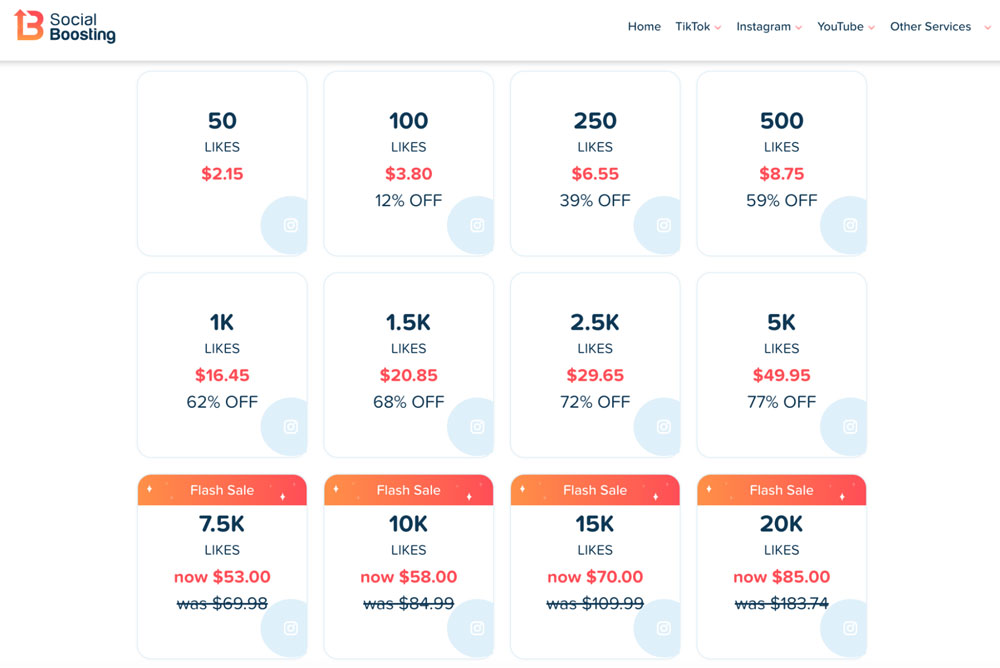
Task: Click the Flash Sale banner on the 10K card
Action: click(x=408, y=490)
